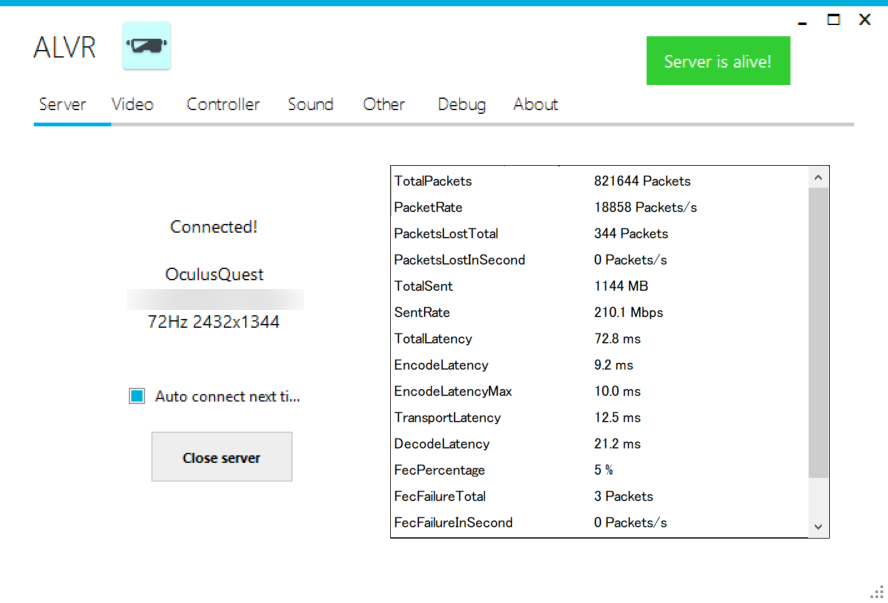Image resolution: width=888 pixels, height=603 pixels.
Task: Show the About tab
Action: point(535,104)
